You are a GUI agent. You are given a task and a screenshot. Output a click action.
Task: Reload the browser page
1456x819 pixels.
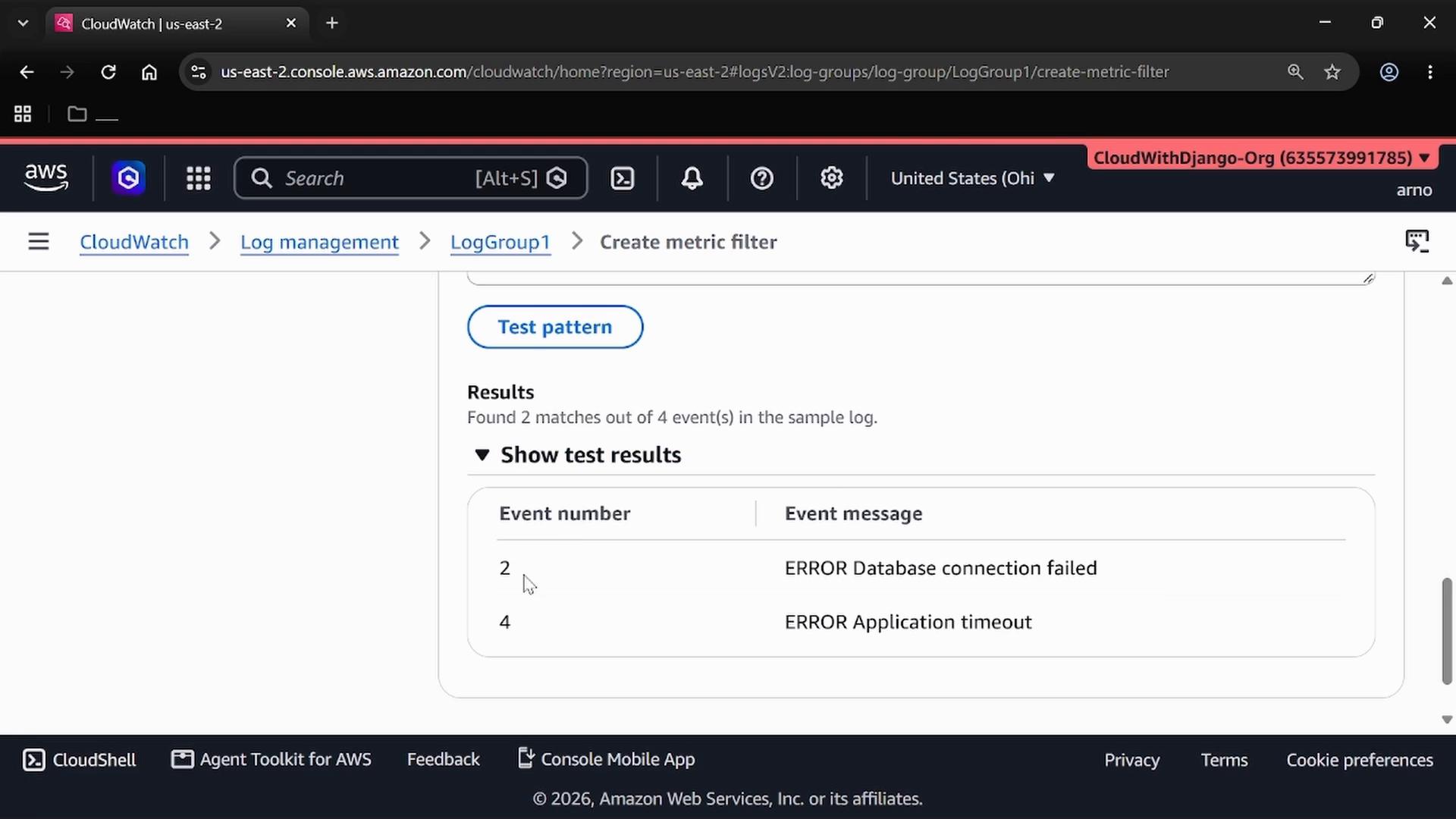click(x=108, y=72)
